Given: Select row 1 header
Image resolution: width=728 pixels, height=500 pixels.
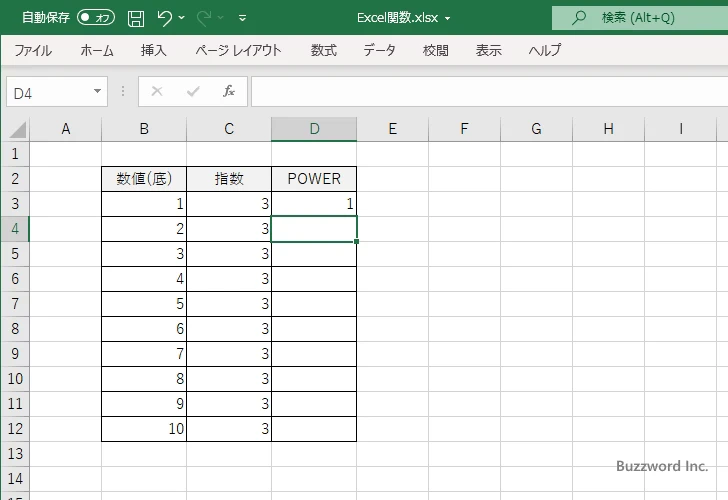Looking at the screenshot, I should (15, 154).
